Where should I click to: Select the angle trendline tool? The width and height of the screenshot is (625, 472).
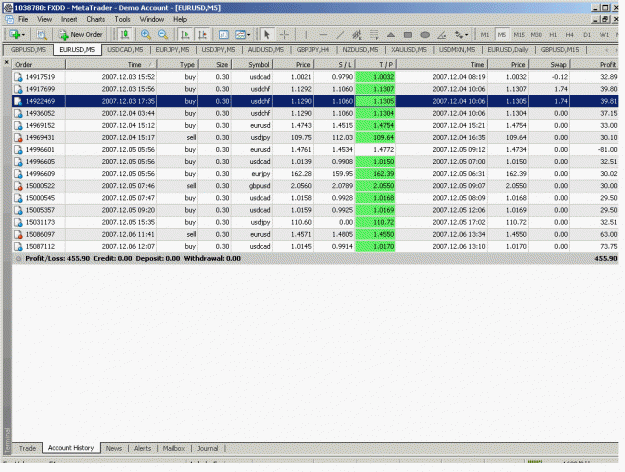click(x=442, y=35)
